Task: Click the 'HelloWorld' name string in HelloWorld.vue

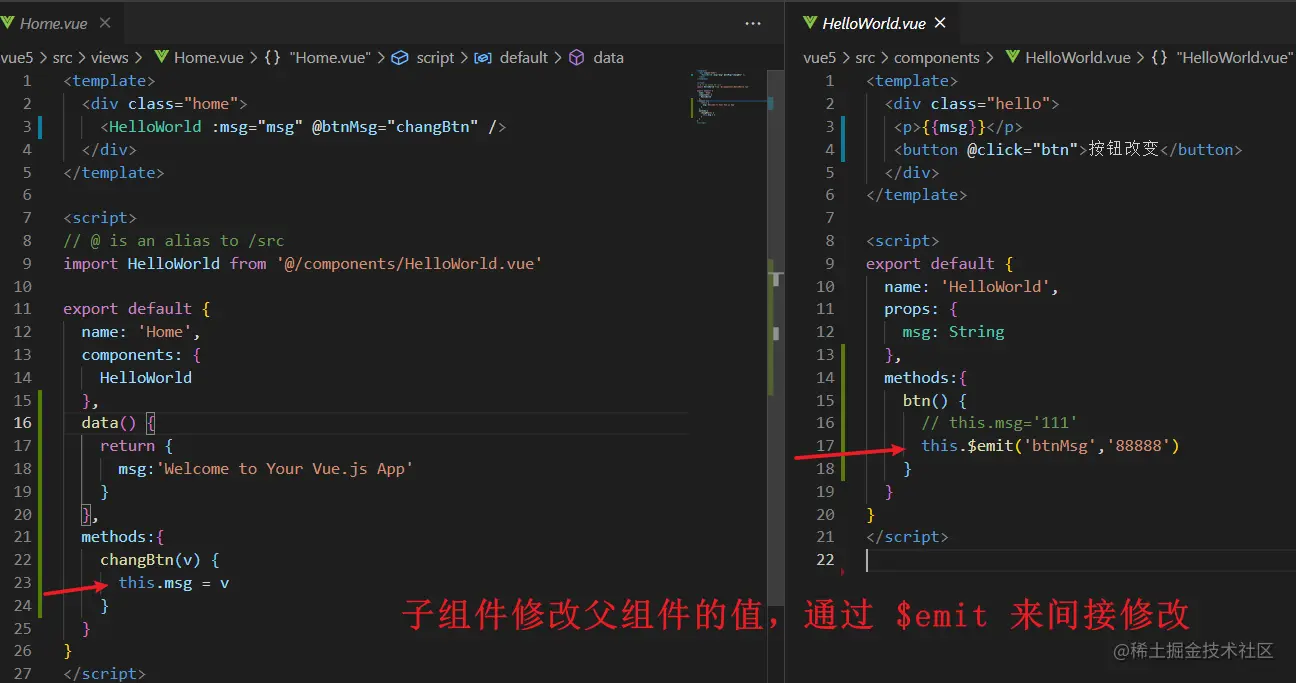Action: [x=995, y=287]
